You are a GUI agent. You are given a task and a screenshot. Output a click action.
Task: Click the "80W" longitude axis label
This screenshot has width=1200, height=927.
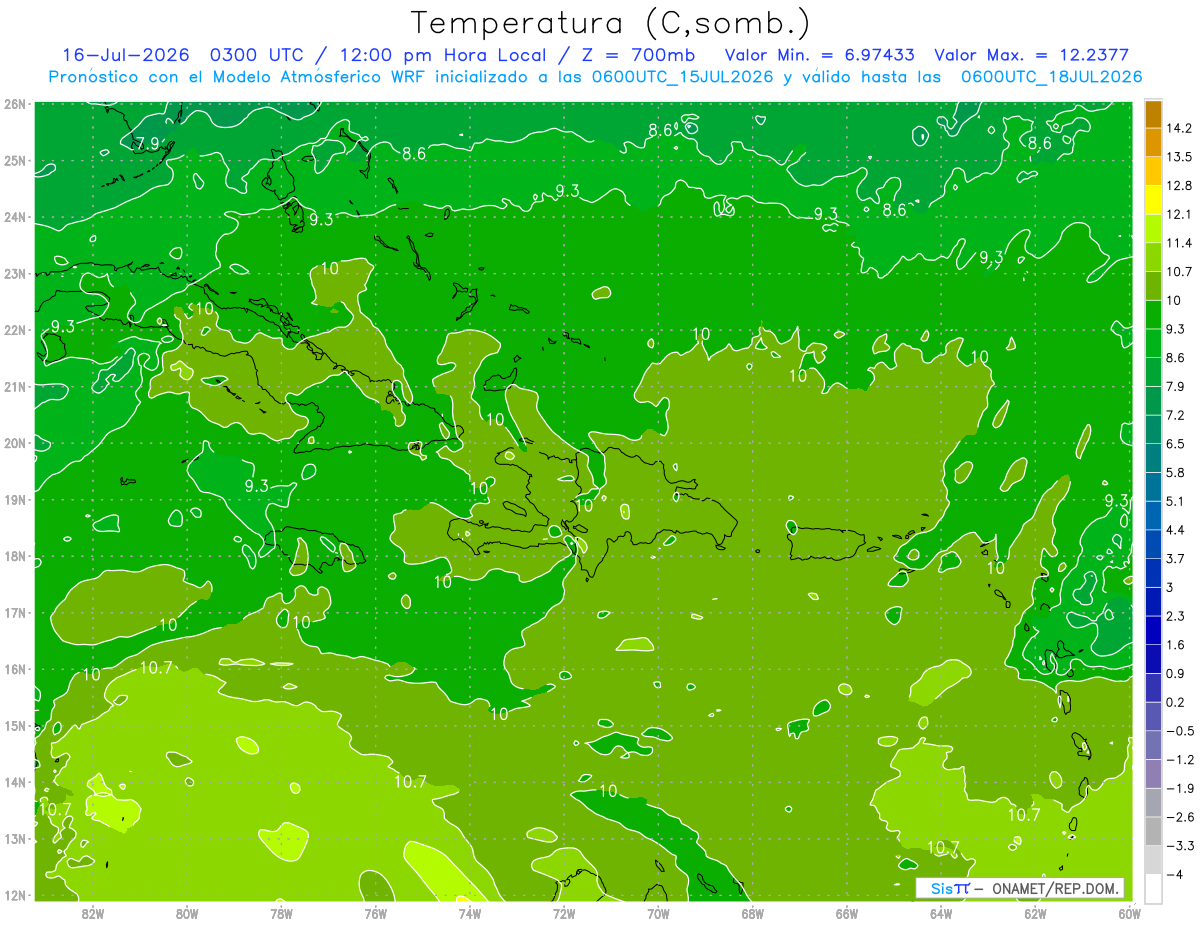(x=187, y=913)
